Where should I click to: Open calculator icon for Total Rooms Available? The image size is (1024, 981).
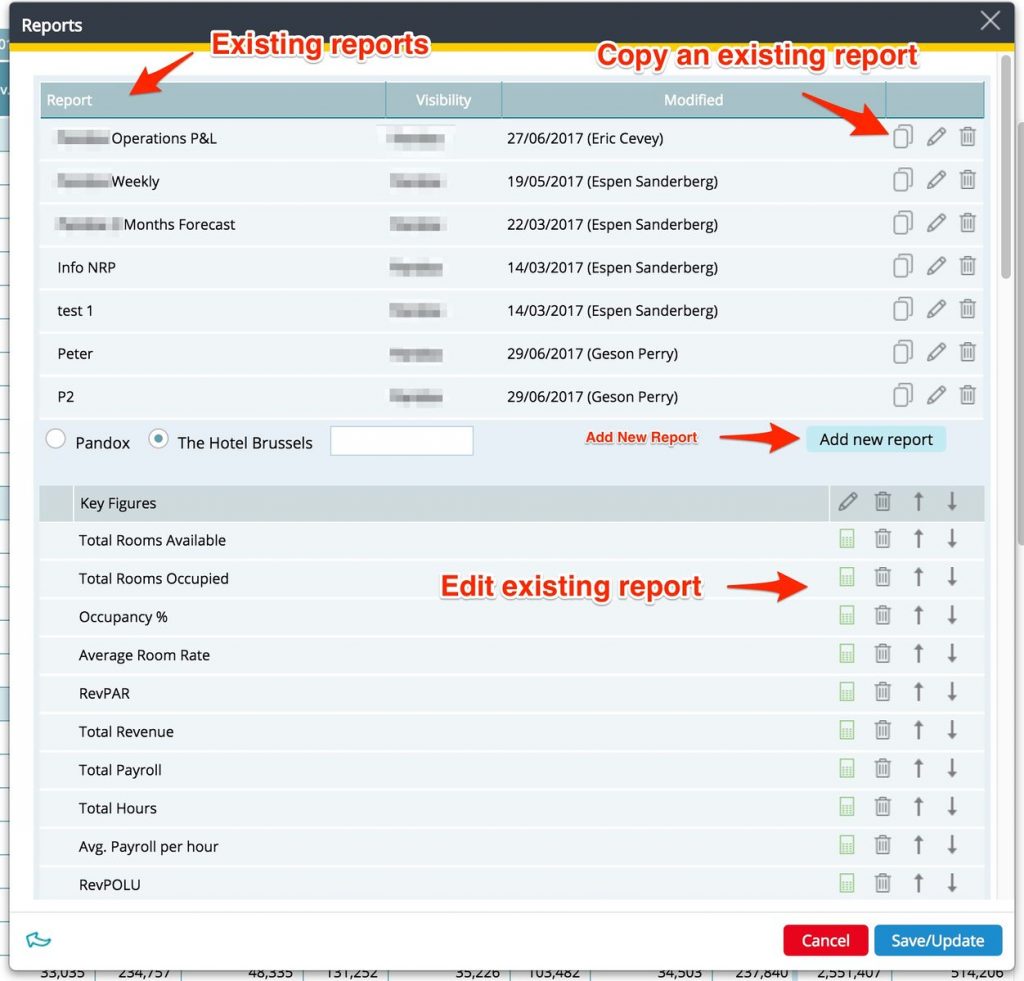pos(847,540)
